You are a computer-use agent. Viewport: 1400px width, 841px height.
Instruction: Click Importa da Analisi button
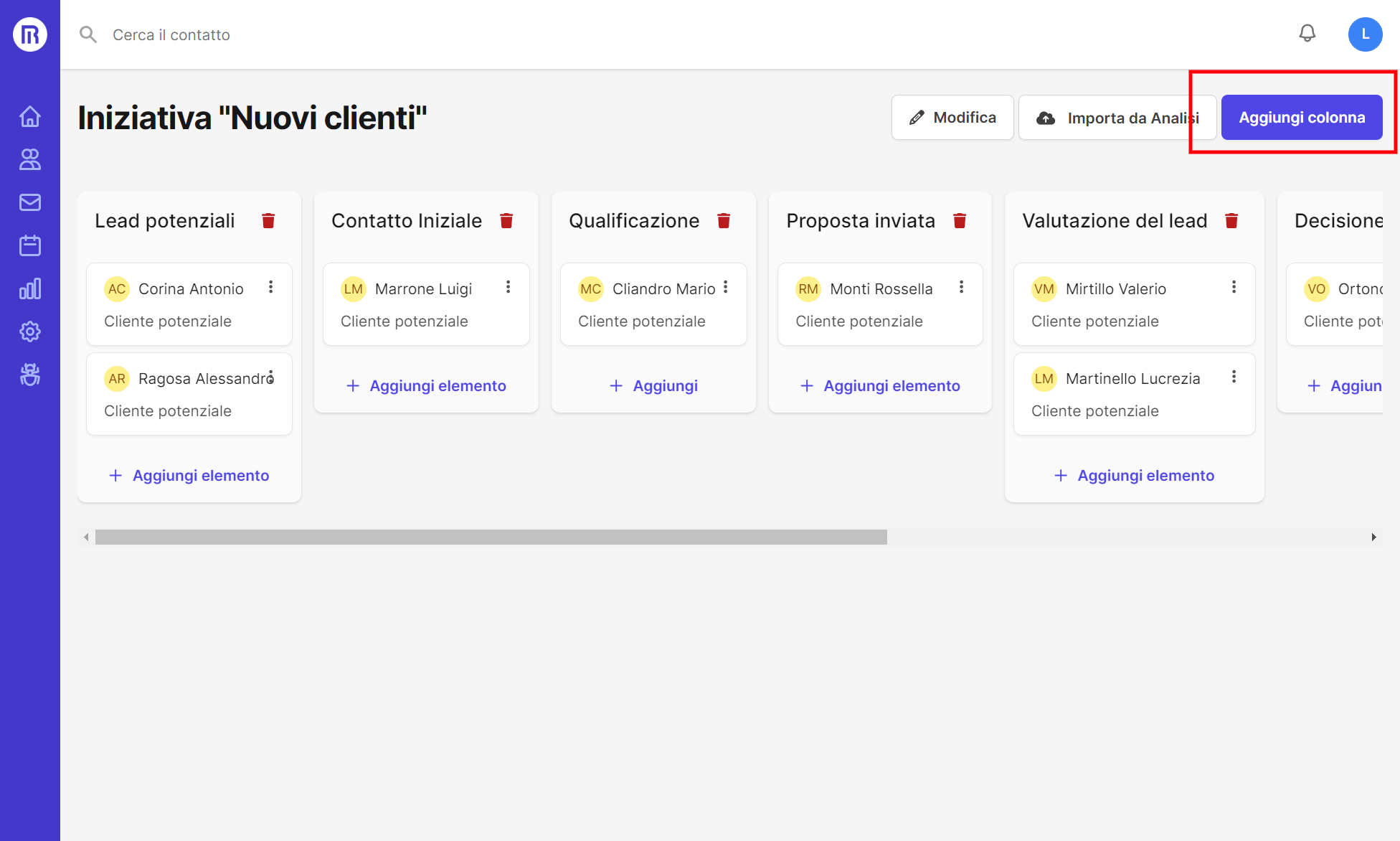click(x=1117, y=118)
